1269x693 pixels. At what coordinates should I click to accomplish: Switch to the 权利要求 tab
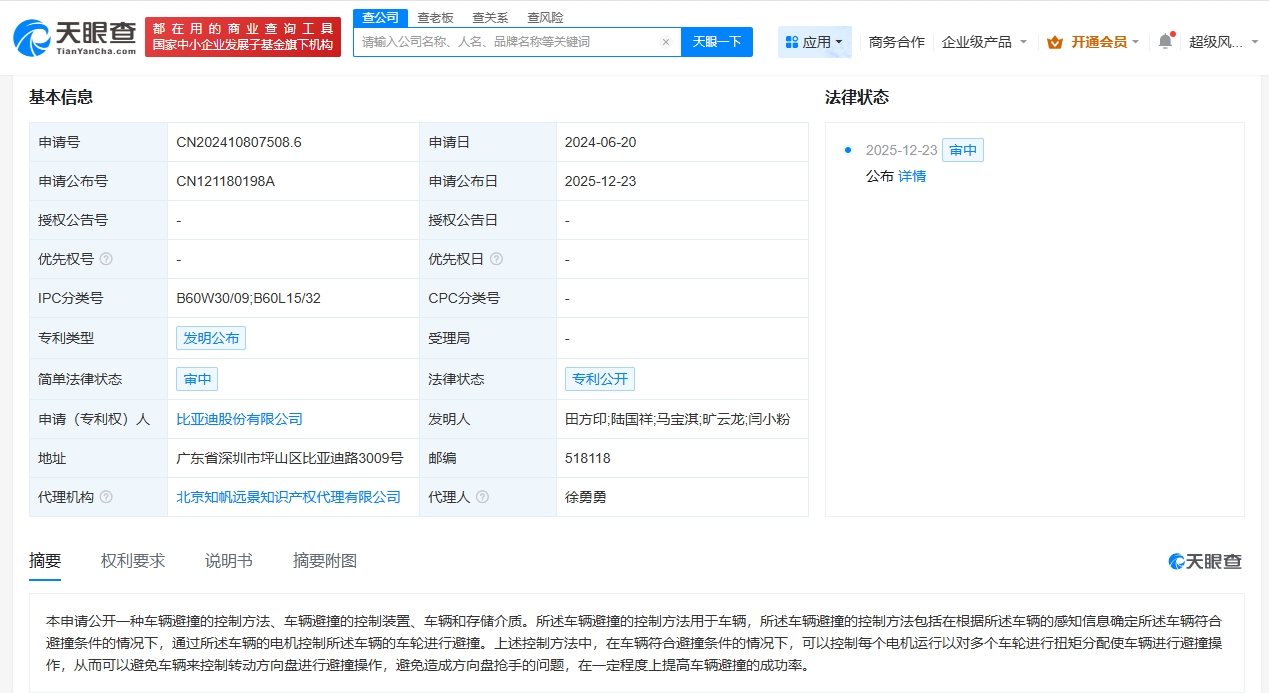[x=133, y=561]
